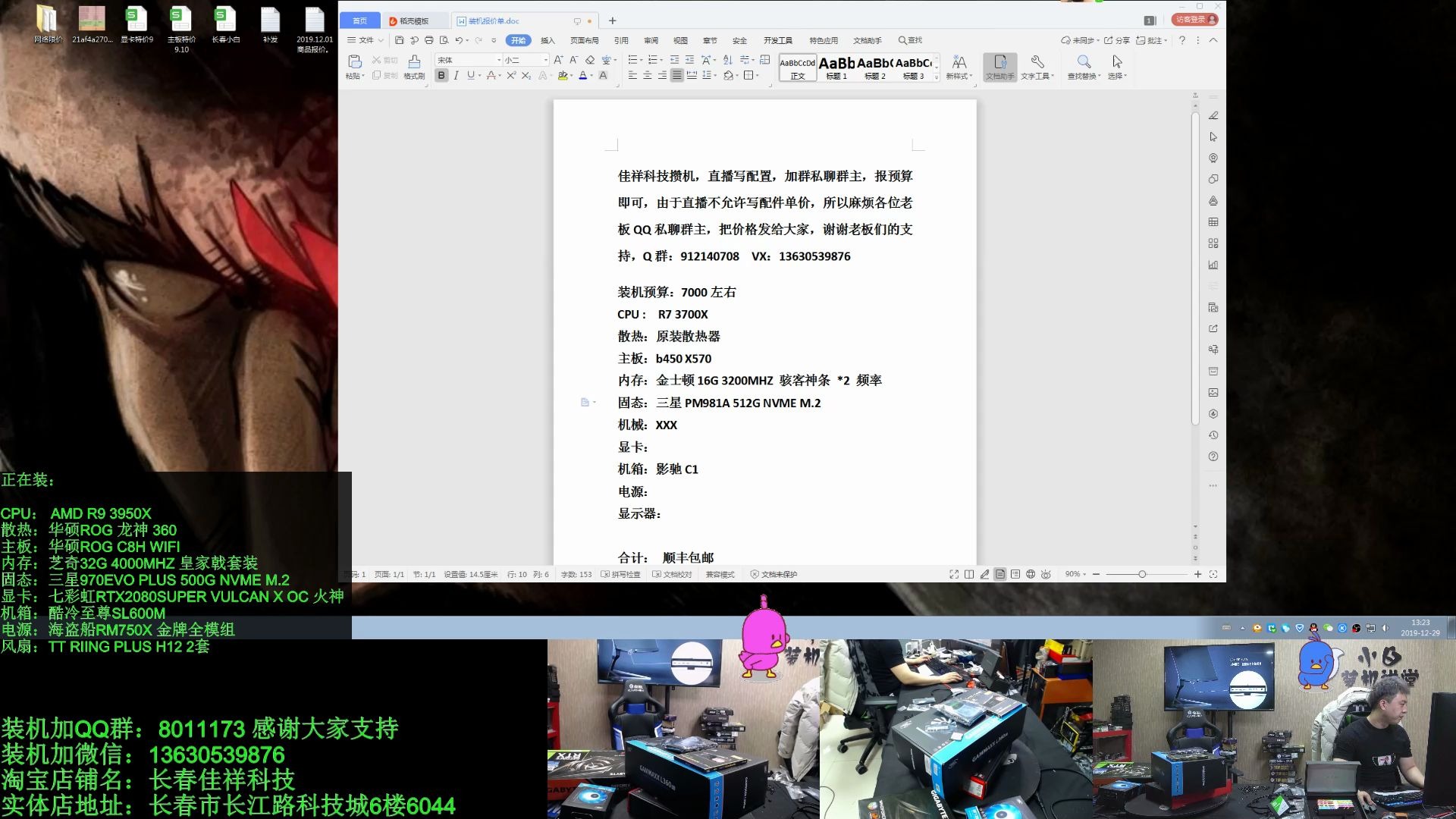Expand the styles gallery more arrow
The height and width of the screenshot is (819, 1456).
click(x=936, y=77)
